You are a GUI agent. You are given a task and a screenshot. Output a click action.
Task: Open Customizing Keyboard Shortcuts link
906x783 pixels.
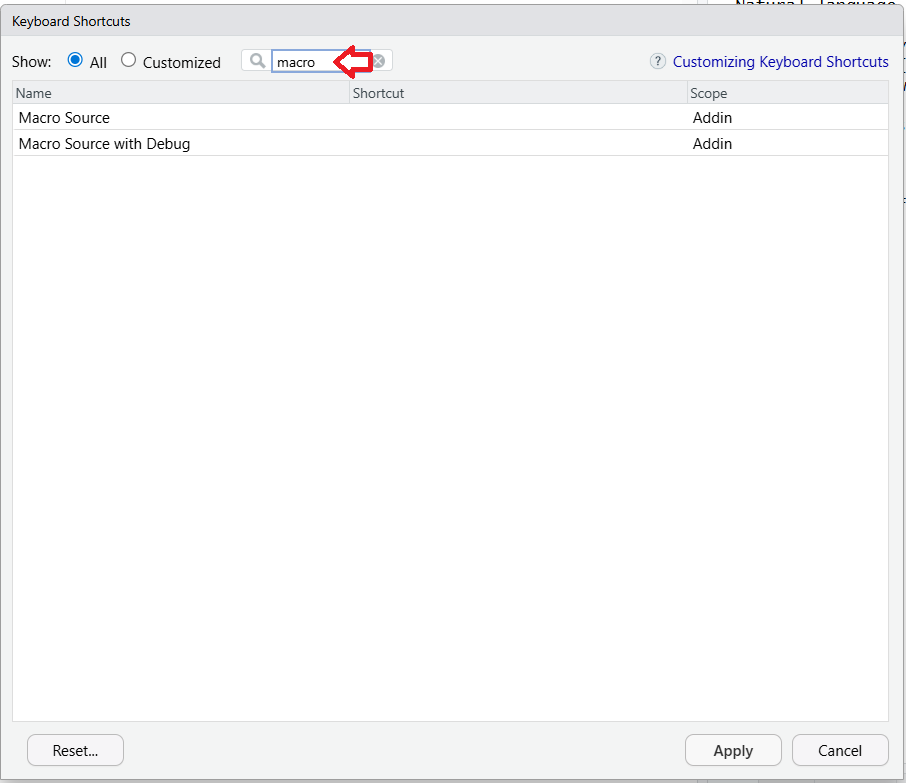[x=780, y=62]
